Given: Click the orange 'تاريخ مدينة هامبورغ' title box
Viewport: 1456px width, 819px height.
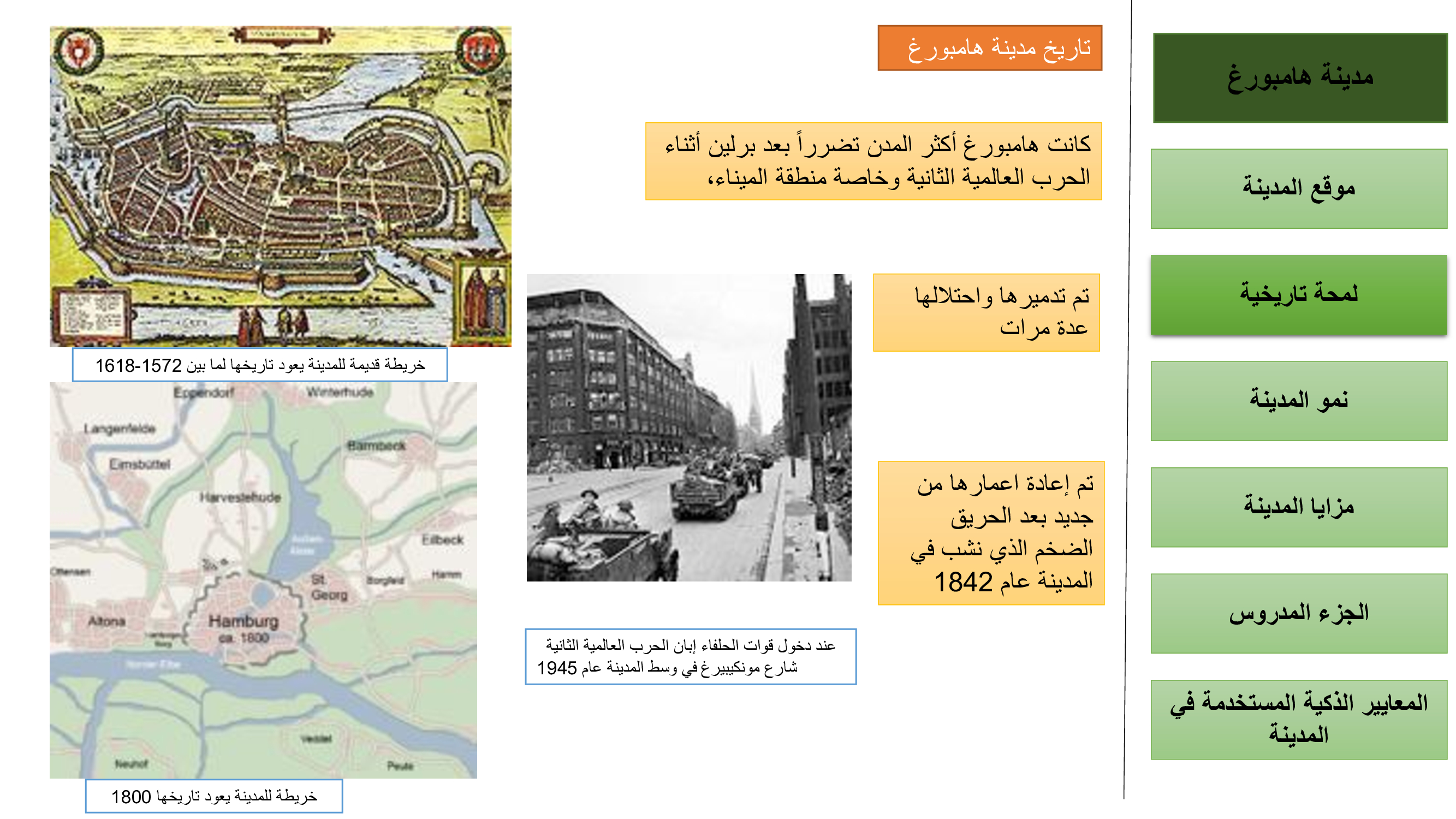Looking at the screenshot, I should point(989,48).
